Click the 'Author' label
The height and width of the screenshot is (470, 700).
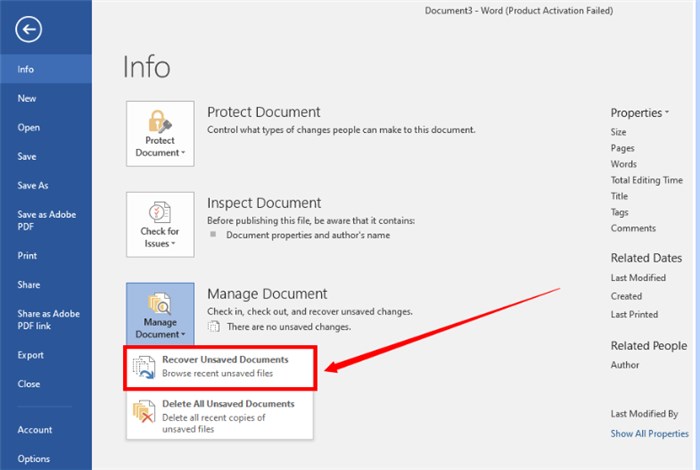pyautogui.click(x=625, y=365)
